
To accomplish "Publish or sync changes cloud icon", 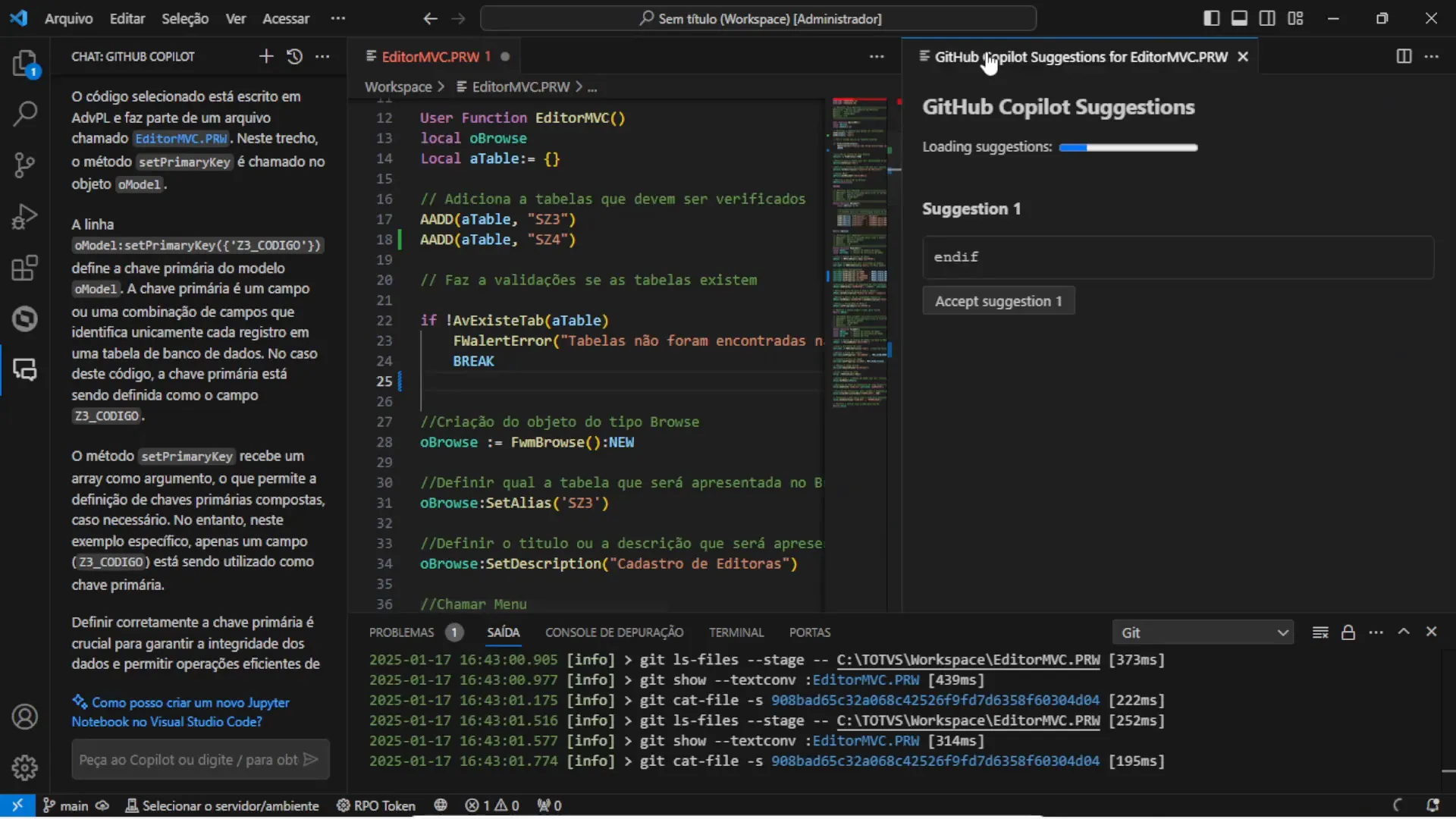I will point(102,805).
